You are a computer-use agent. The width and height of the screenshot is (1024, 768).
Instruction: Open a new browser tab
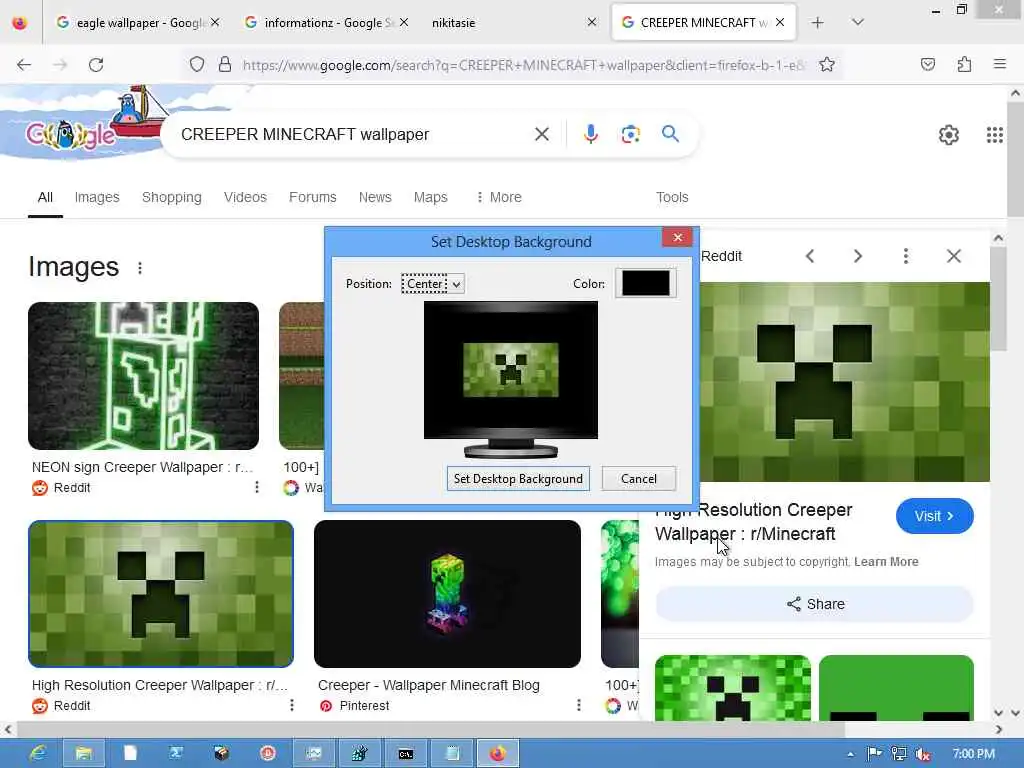[817, 23]
